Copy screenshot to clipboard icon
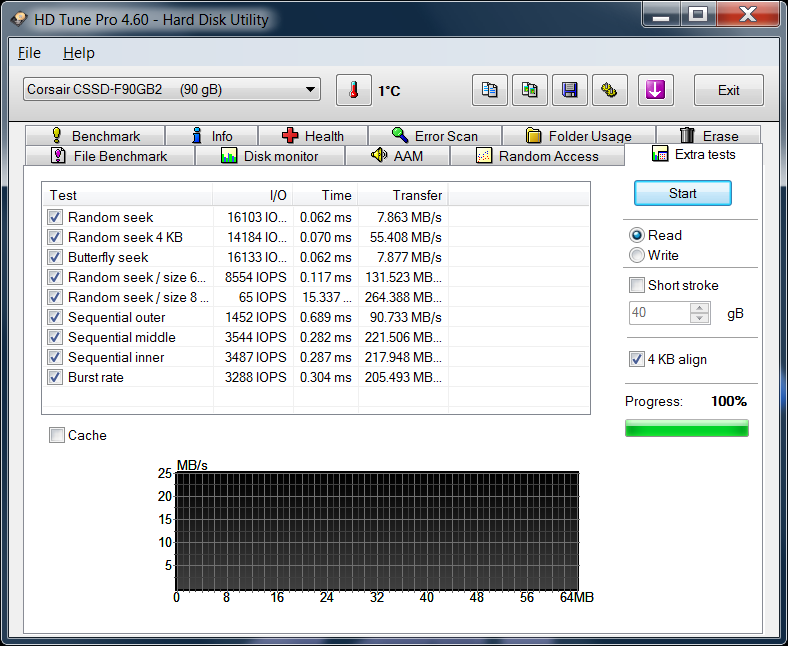This screenshot has height=646, width=788. 530,90
